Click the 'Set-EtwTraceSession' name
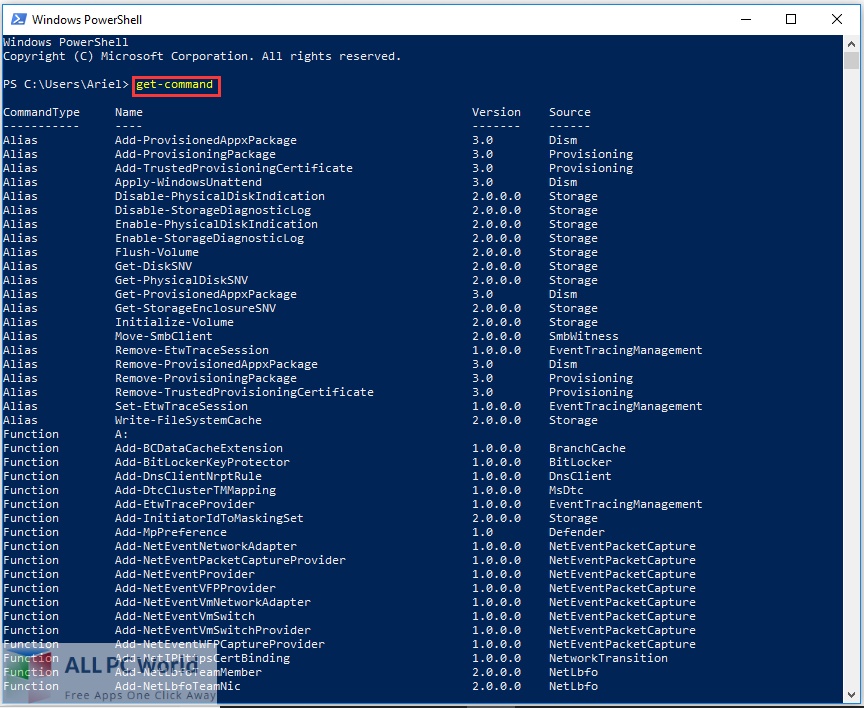The image size is (864, 708). [x=181, y=407]
